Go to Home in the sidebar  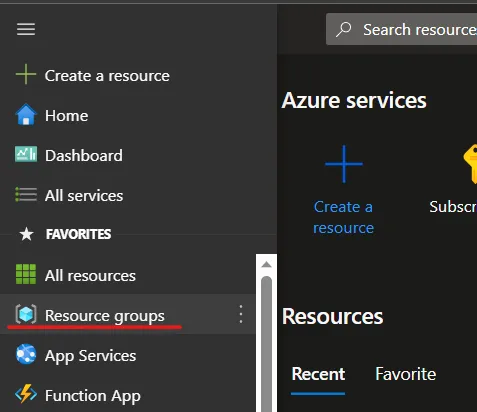pos(67,116)
